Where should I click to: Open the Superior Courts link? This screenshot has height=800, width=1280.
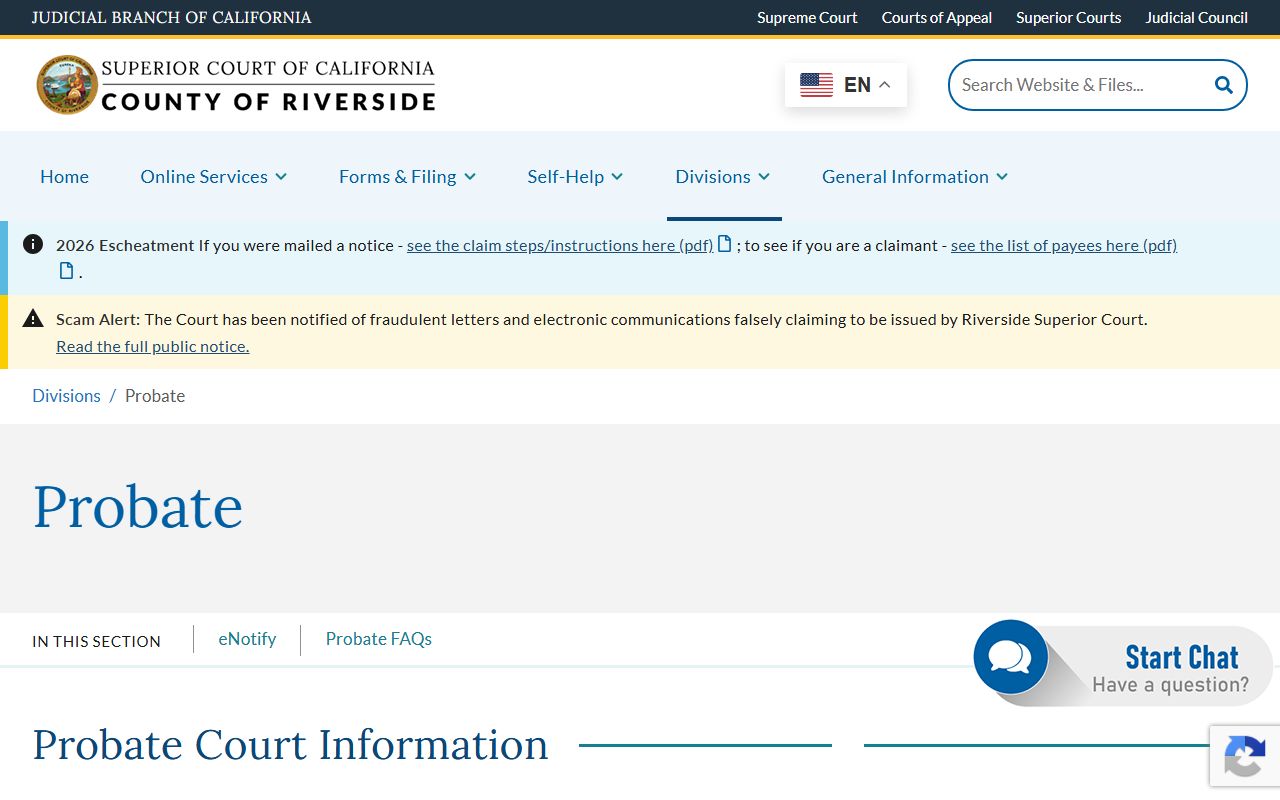point(1068,17)
